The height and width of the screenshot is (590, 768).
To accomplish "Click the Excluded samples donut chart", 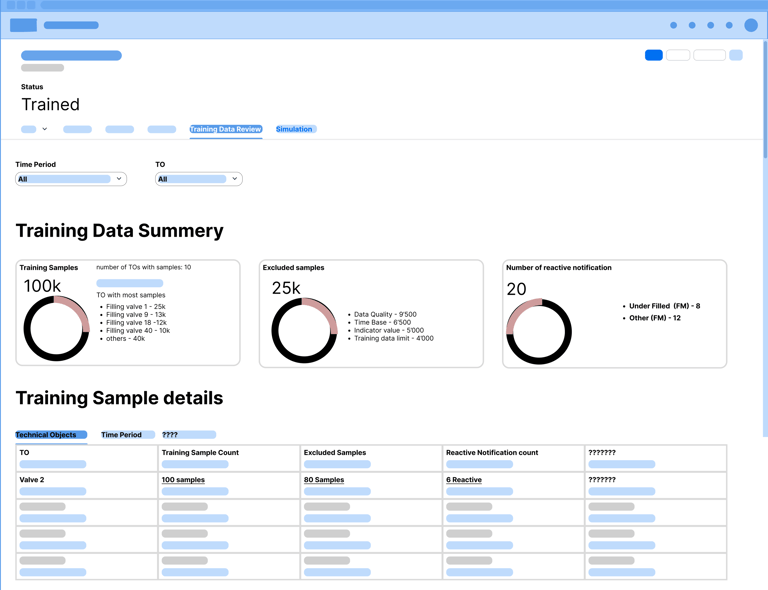I will 304,330.
